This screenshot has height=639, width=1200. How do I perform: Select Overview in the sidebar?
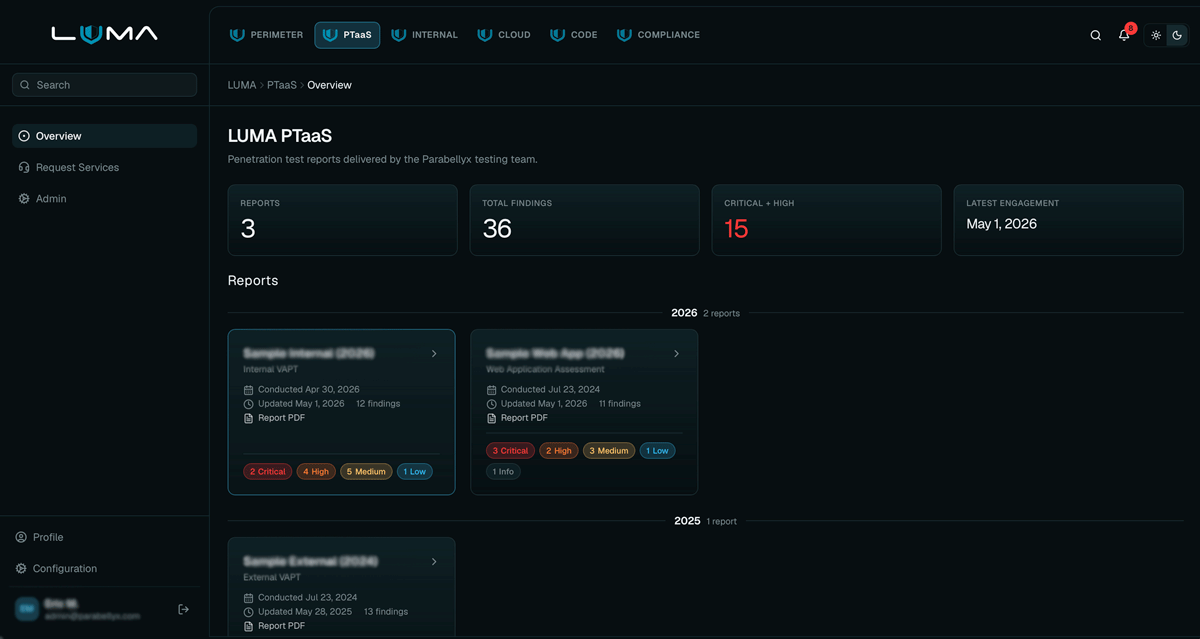point(104,136)
